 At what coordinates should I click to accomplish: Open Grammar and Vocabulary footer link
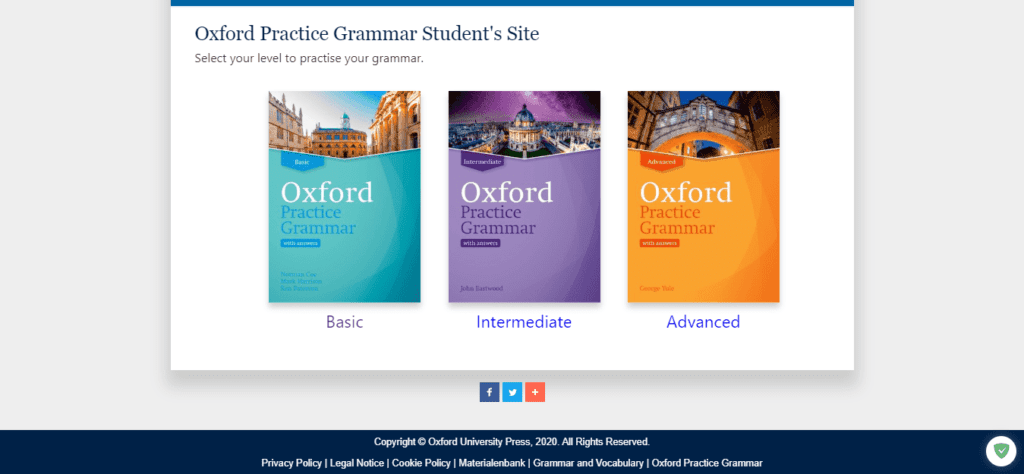pyautogui.click(x=588, y=463)
